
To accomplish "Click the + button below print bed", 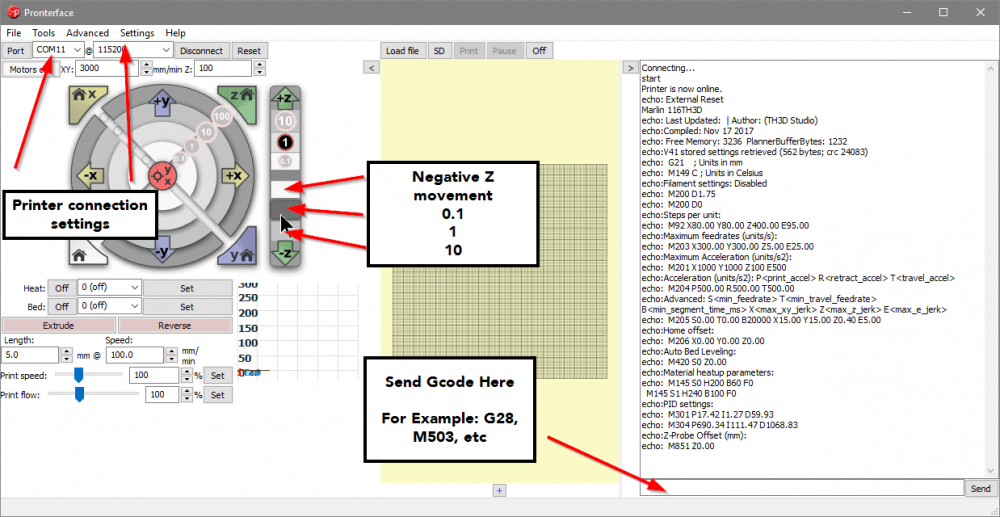I will 500,490.
